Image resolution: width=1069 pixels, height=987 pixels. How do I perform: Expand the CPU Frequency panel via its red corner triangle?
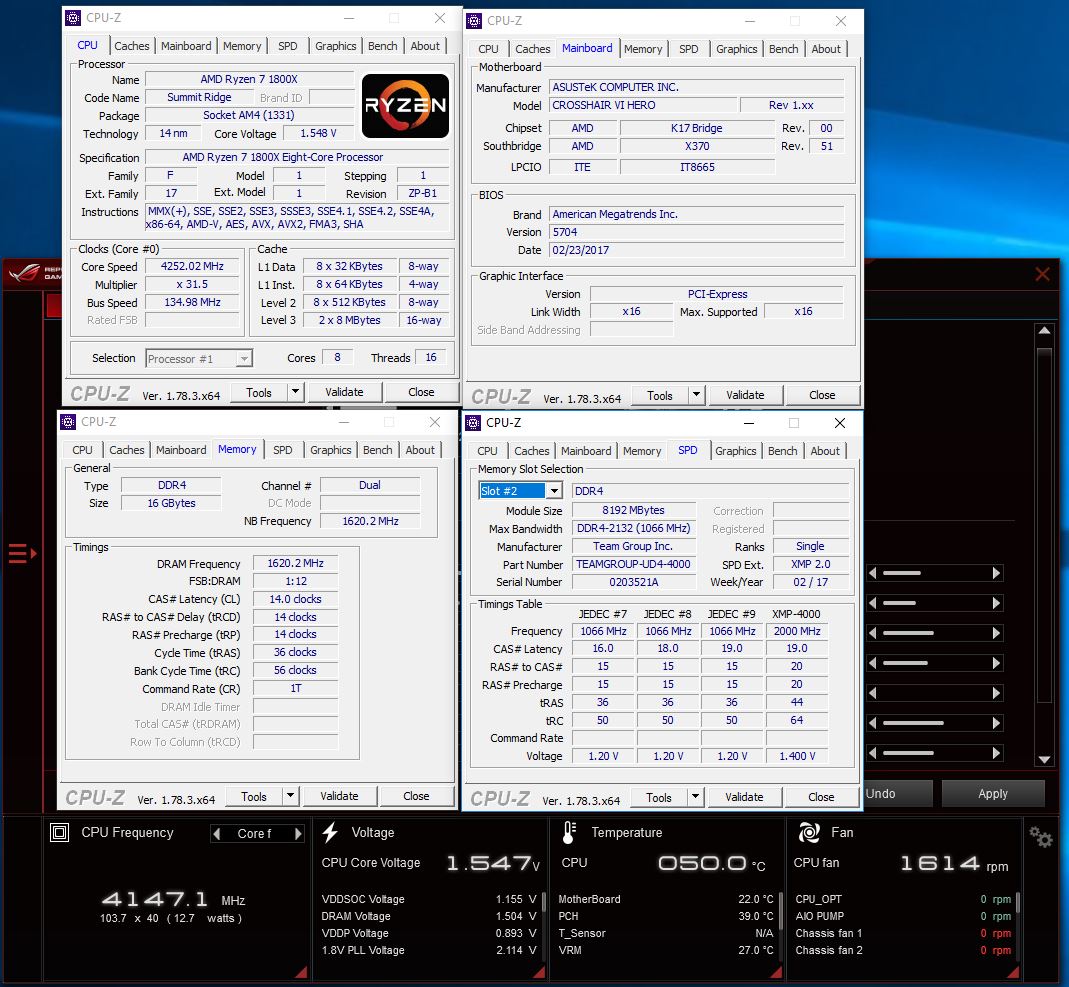(301, 972)
